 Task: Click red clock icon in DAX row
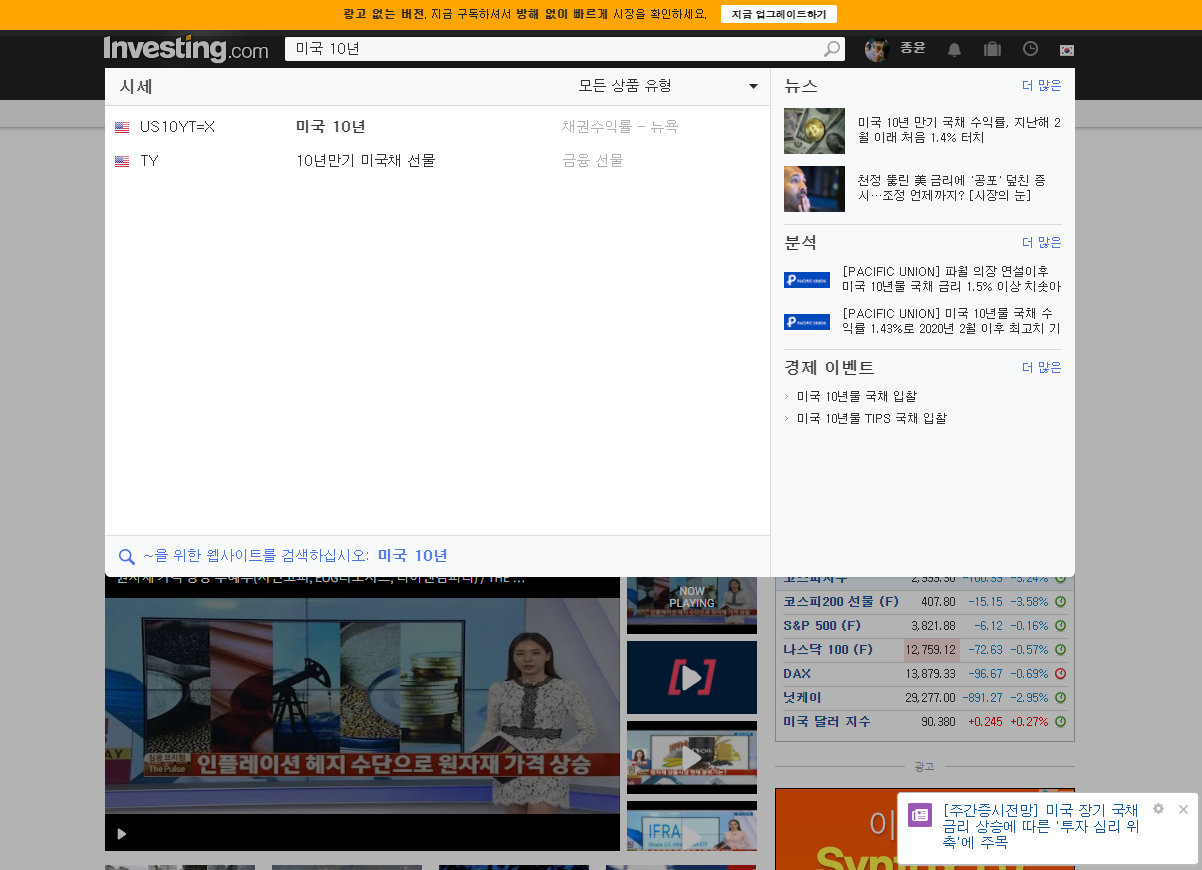[1060, 674]
